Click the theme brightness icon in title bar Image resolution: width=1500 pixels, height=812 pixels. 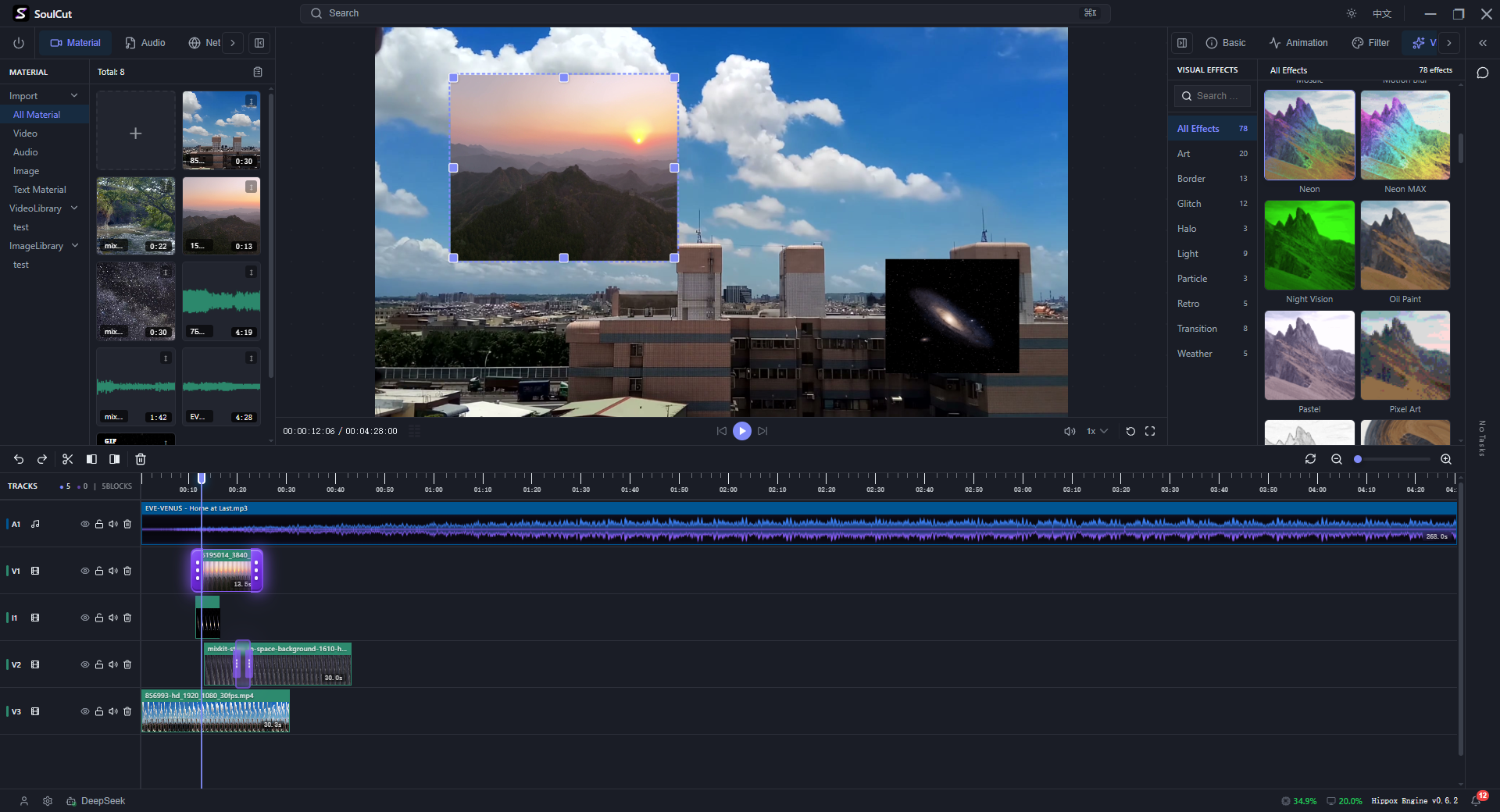[x=1352, y=13]
